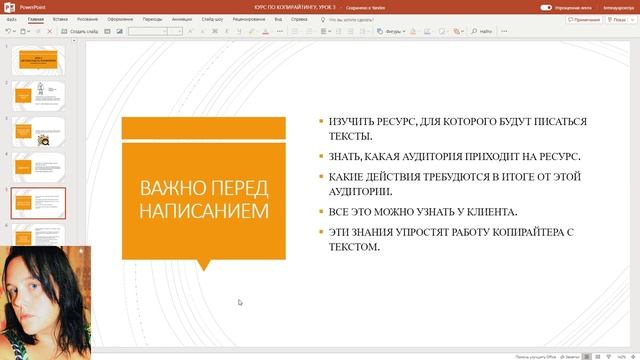Viewport: 640px width, 360px height.
Task: Open the Переходы ribbon tab
Action: point(152,19)
